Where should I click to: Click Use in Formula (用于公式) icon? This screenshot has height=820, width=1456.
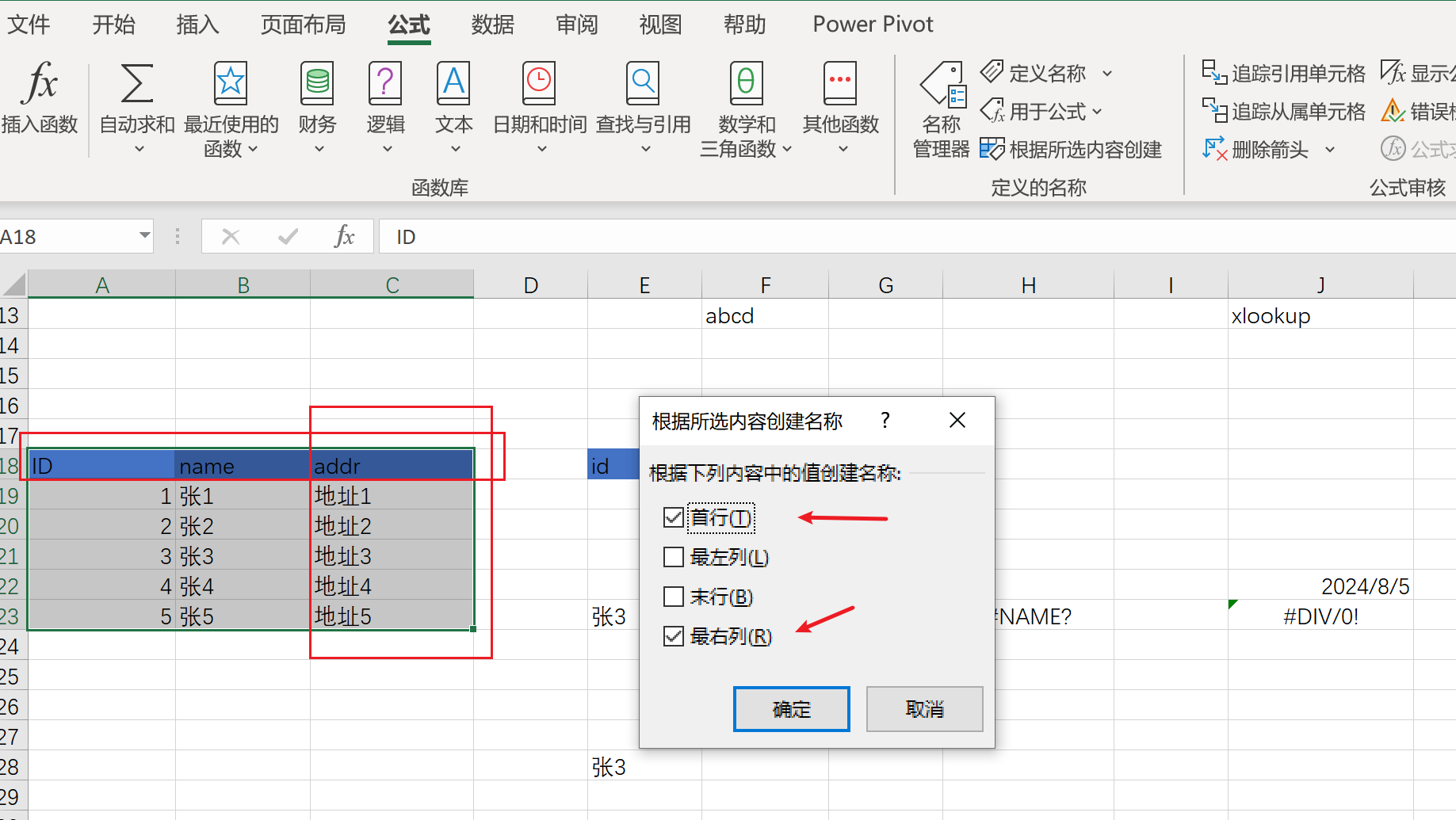point(992,111)
